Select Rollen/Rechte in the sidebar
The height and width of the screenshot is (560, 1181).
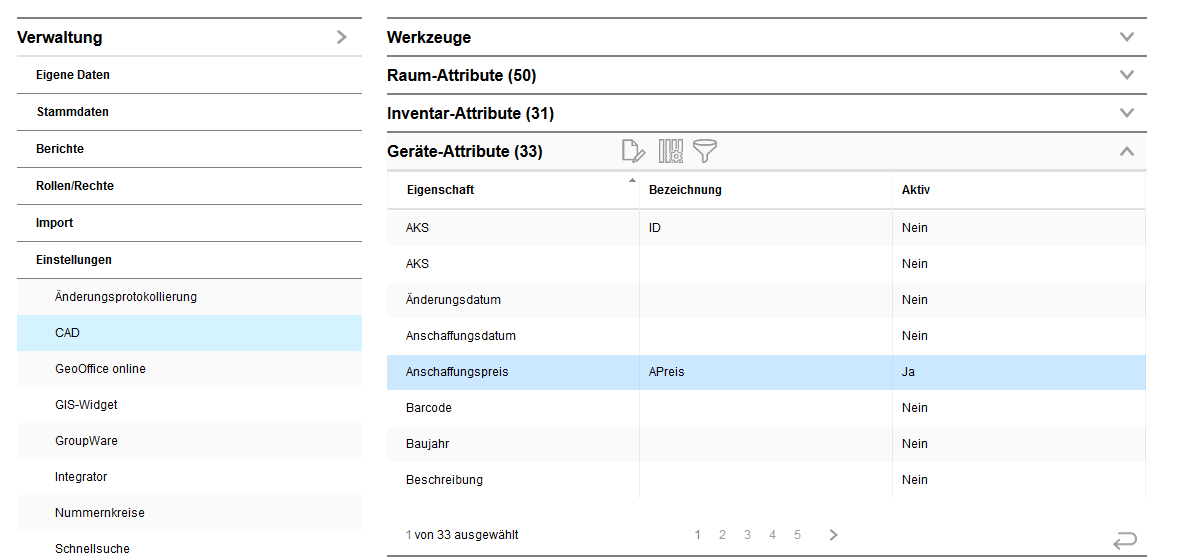74,186
